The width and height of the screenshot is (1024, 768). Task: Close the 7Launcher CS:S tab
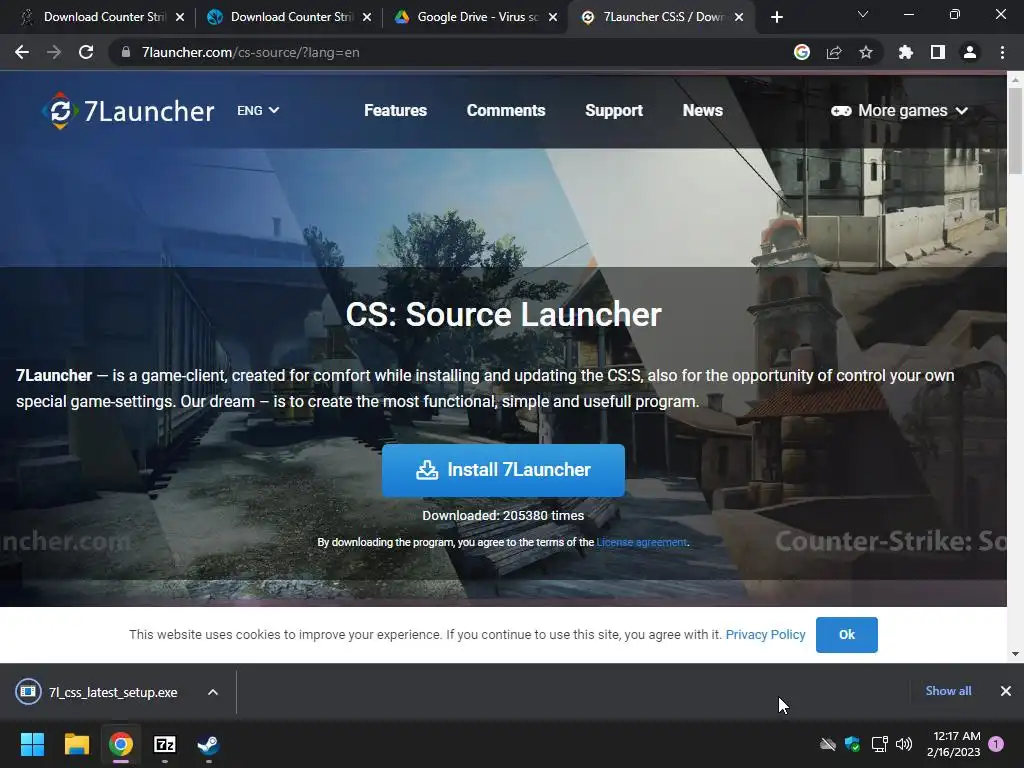[739, 17]
